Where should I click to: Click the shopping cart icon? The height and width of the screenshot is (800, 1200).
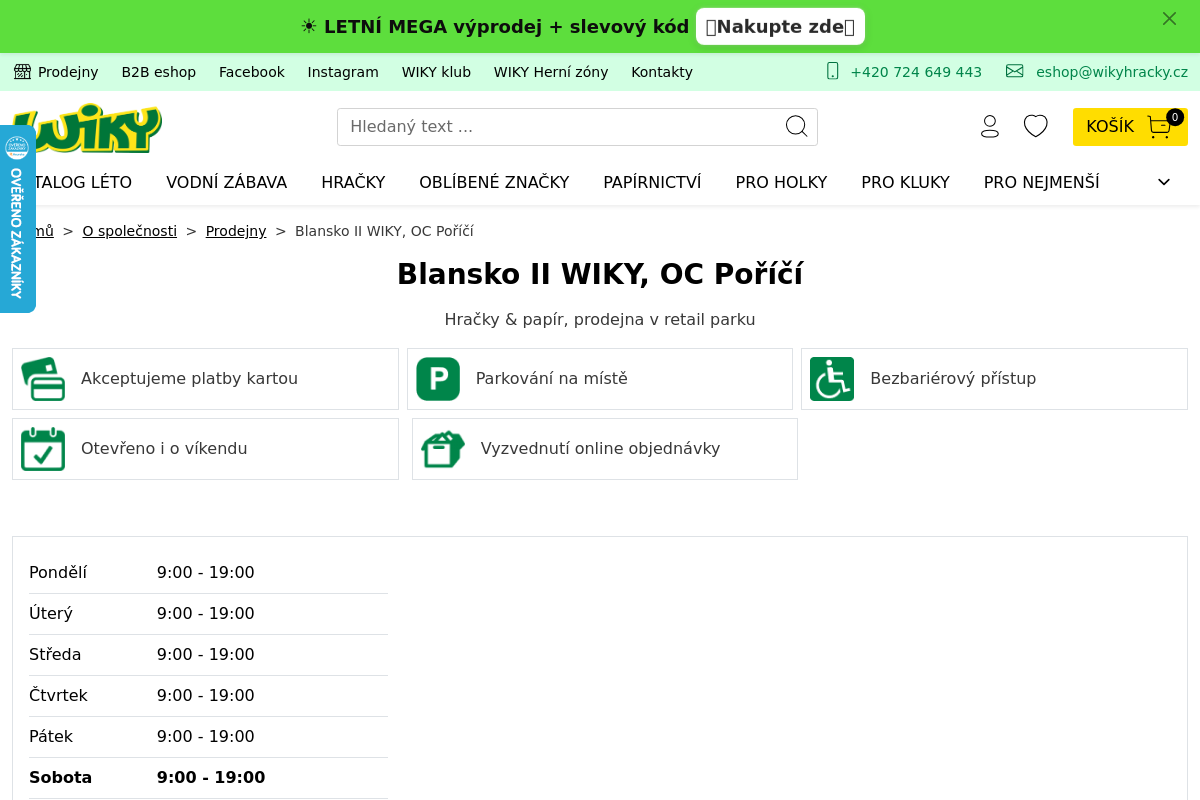coord(1160,127)
